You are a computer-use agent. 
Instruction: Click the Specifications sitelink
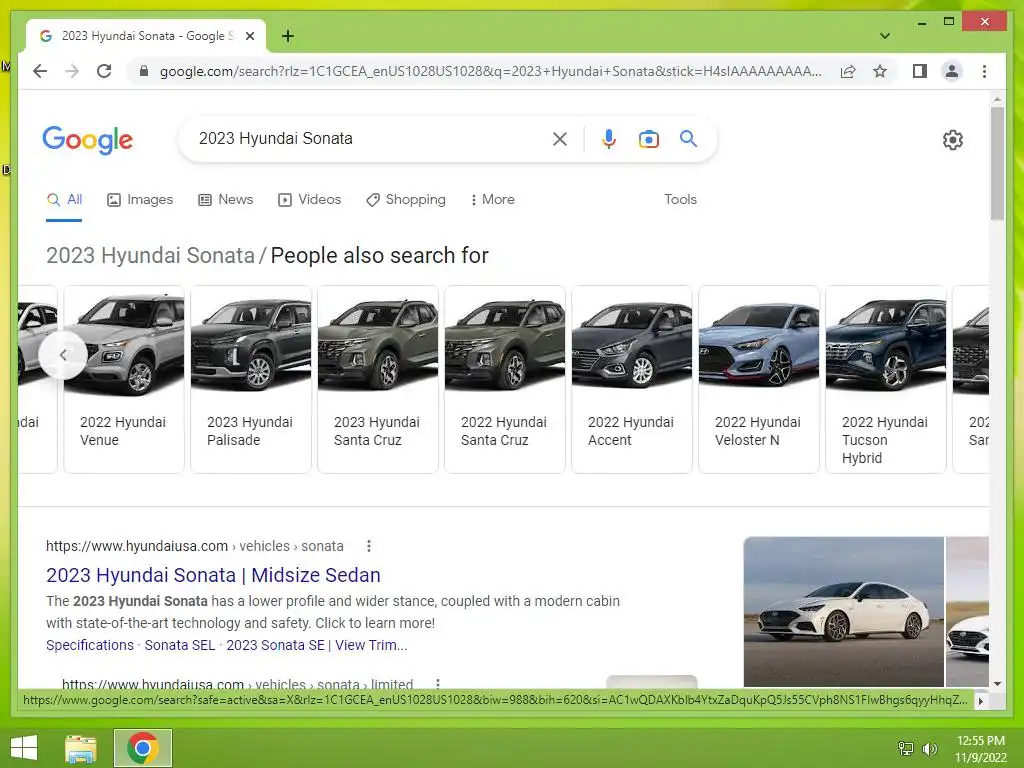[x=89, y=645]
